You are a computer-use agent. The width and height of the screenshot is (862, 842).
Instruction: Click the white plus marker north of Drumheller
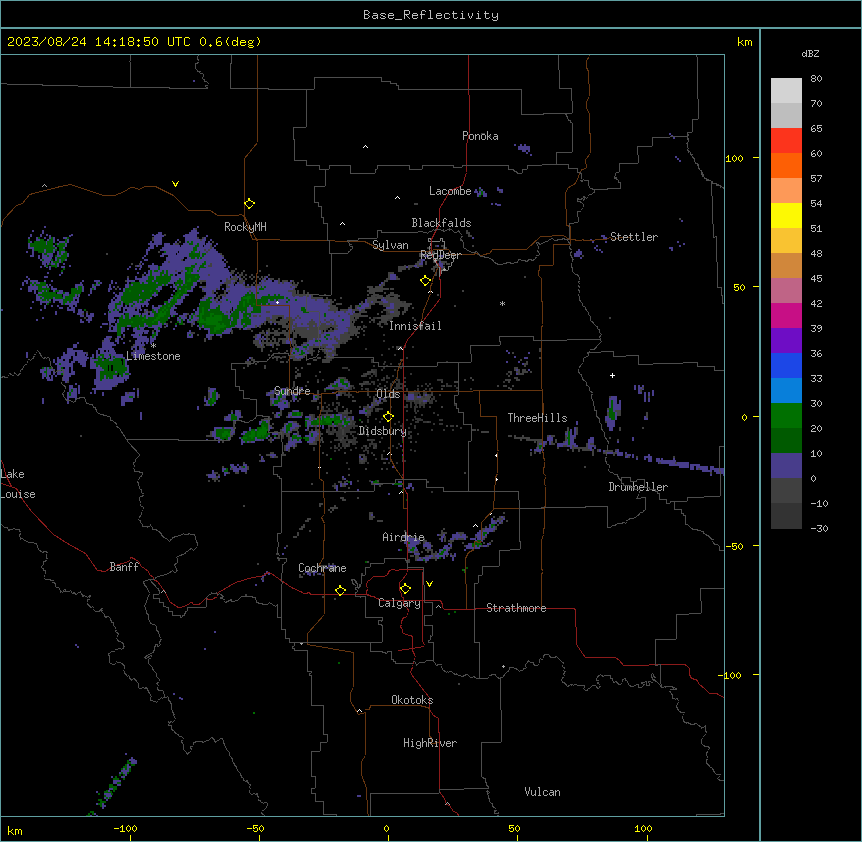click(612, 375)
